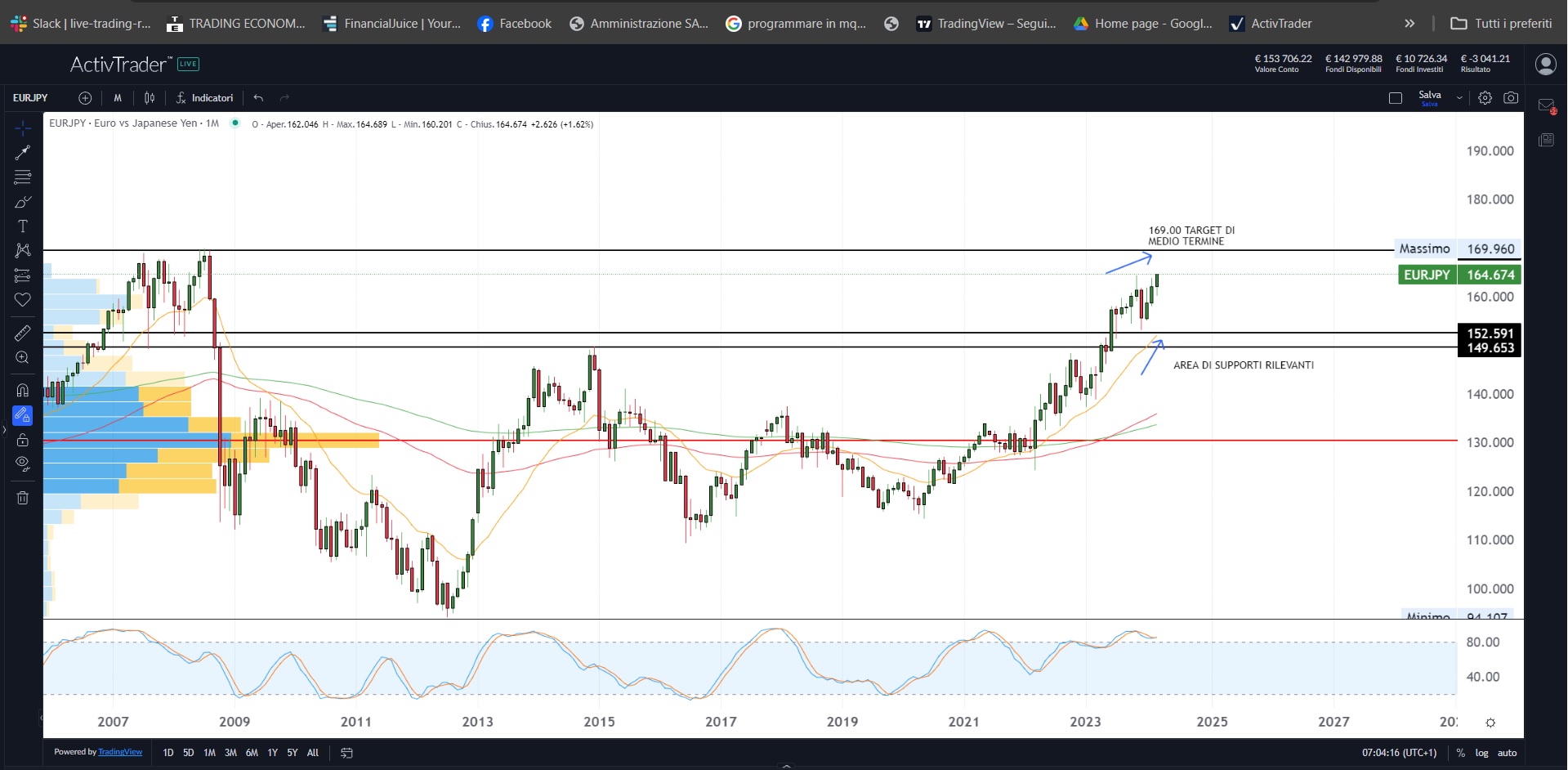Click the trash icon to remove drawings
The image size is (1568, 770).
coord(23,498)
